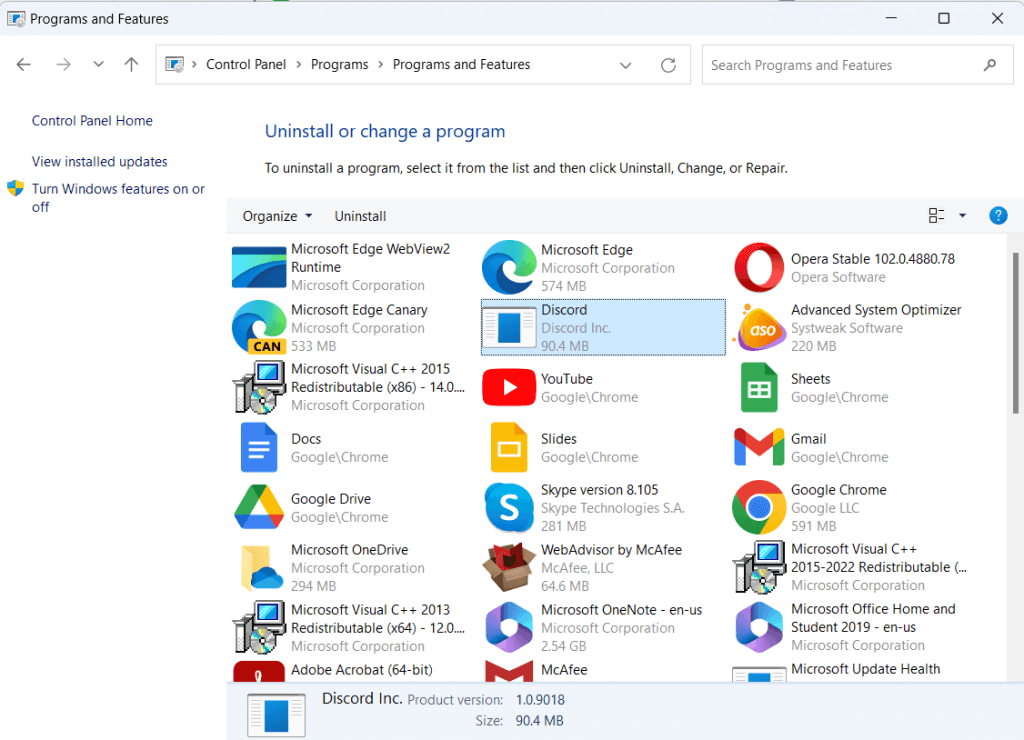Image resolution: width=1024 pixels, height=740 pixels.
Task: Click the Refresh address bar button
Action: point(668,65)
